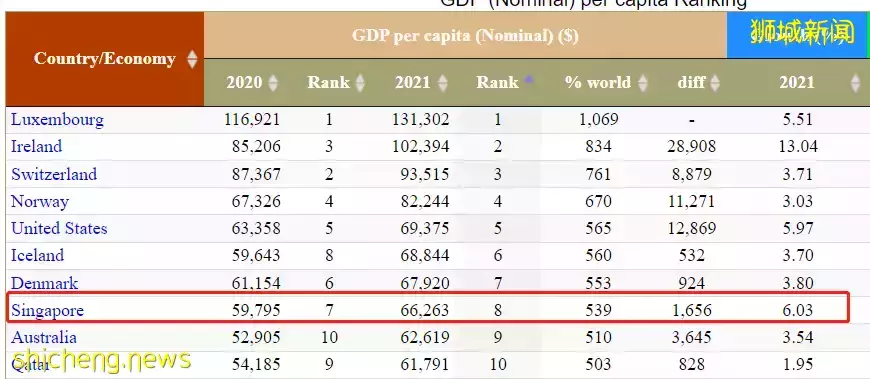This screenshot has width=870, height=379.
Task: Select Ireland 2021 value 102,394
Action: [421, 146]
